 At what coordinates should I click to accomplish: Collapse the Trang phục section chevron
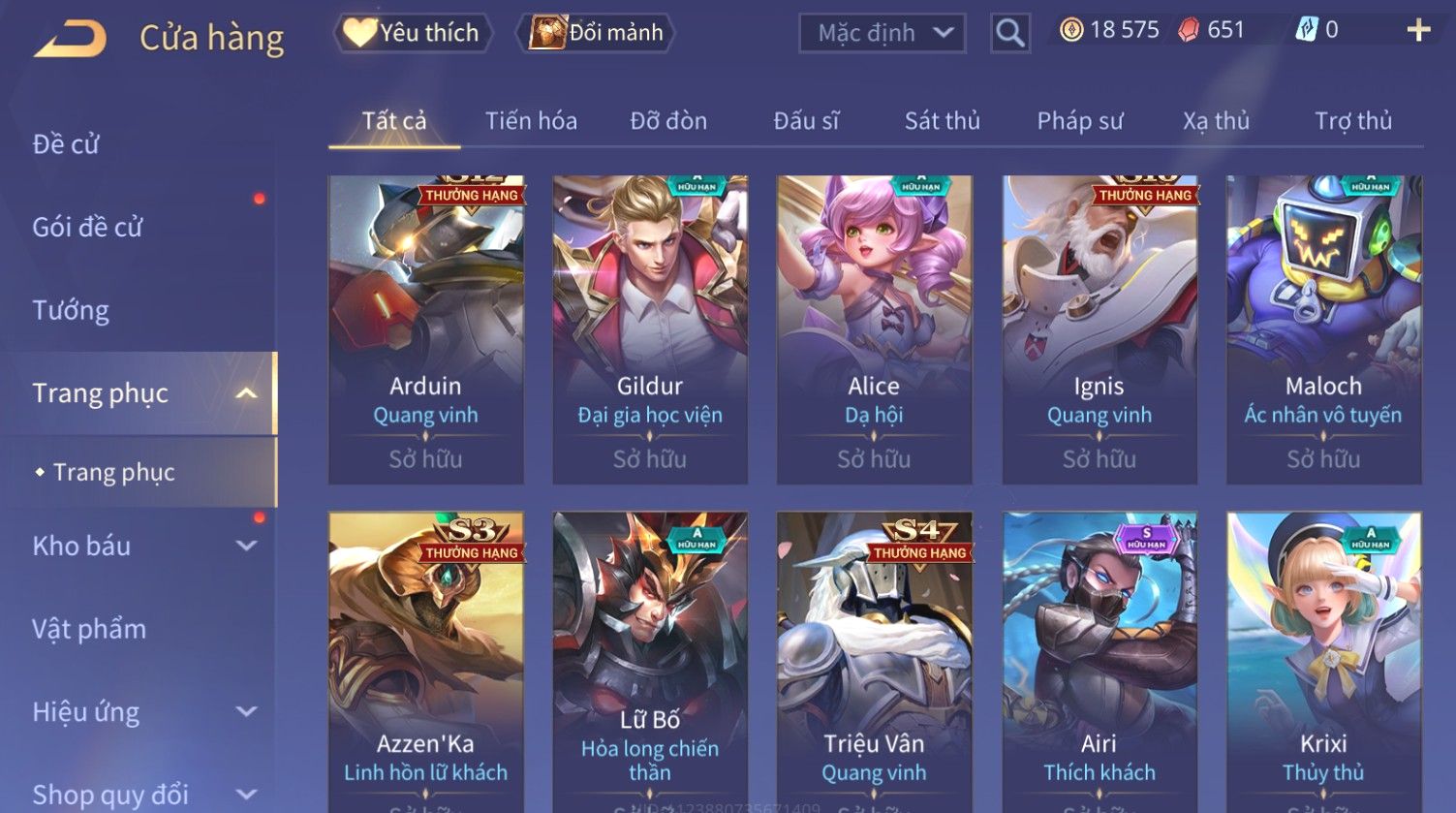[x=246, y=393]
